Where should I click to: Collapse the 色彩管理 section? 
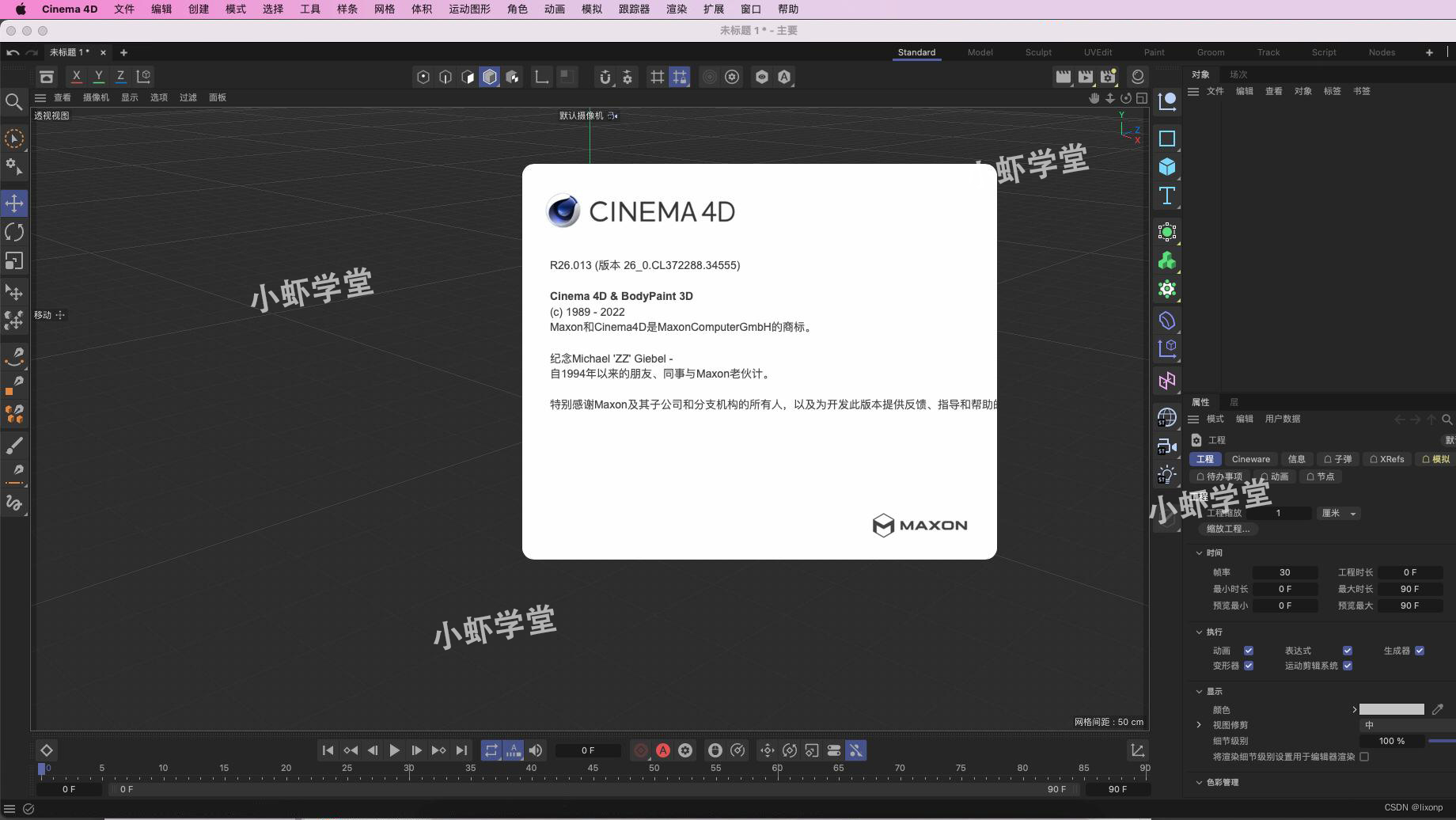pyautogui.click(x=1199, y=782)
